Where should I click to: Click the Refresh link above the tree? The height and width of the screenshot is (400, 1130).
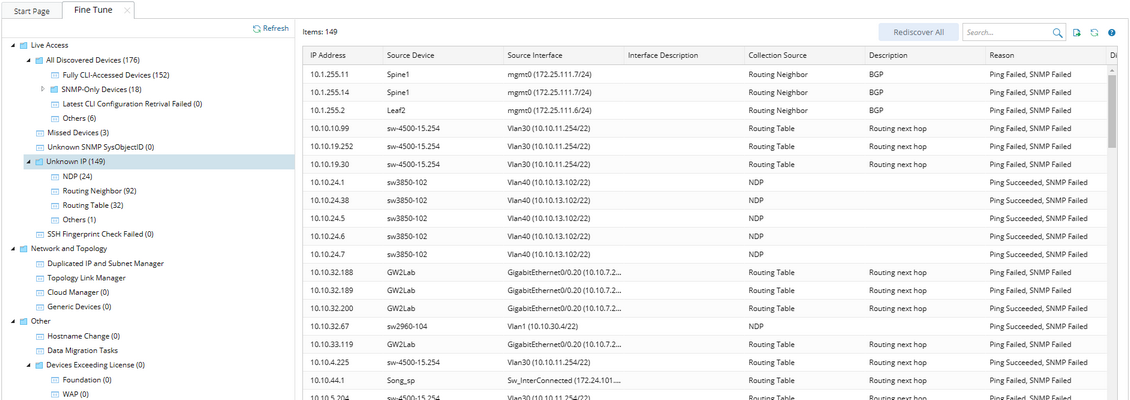click(x=271, y=29)
